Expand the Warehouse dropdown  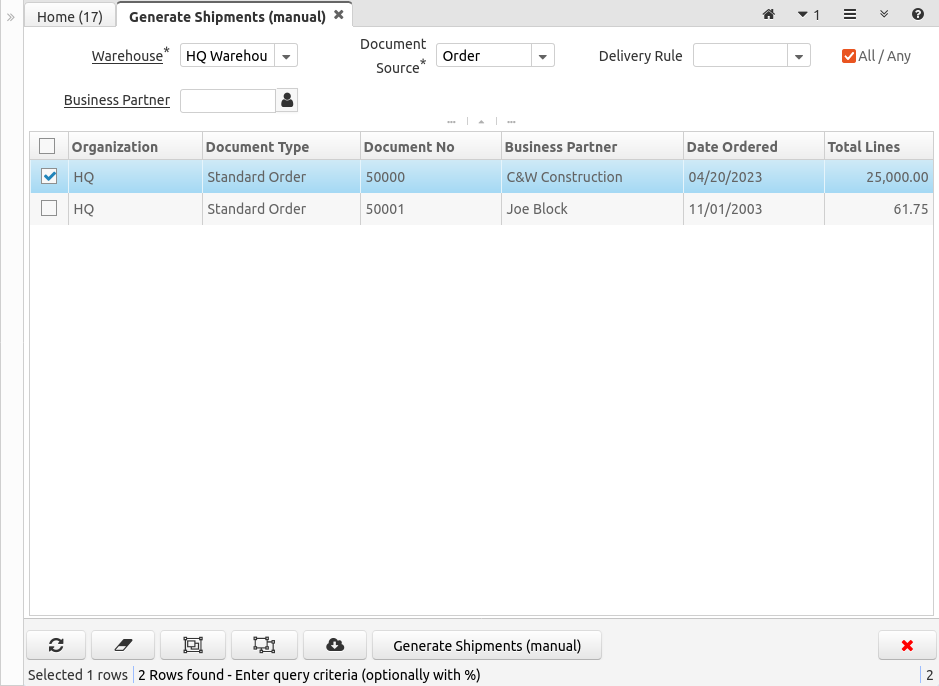pos(286,56)
